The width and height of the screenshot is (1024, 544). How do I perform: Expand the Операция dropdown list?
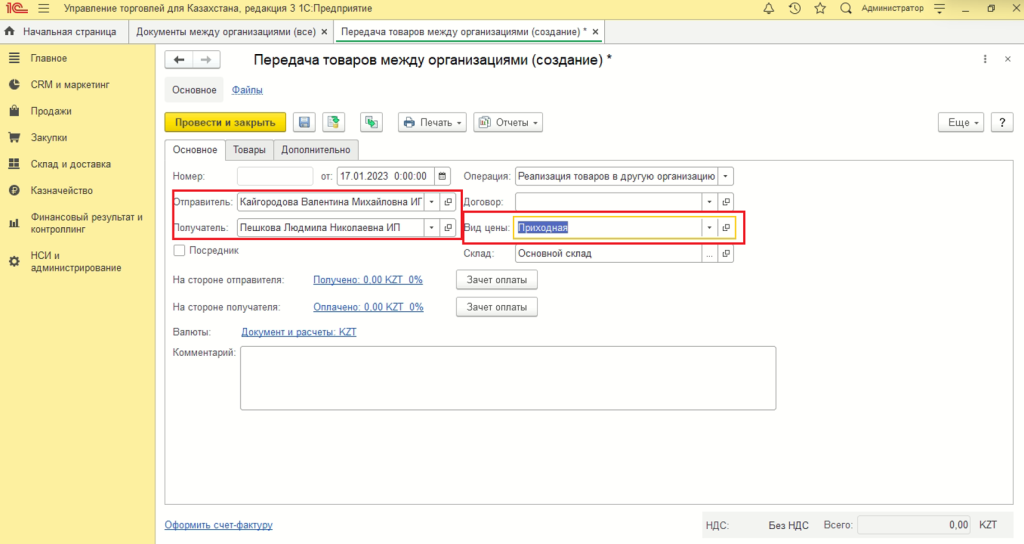[x=725, y=176]
